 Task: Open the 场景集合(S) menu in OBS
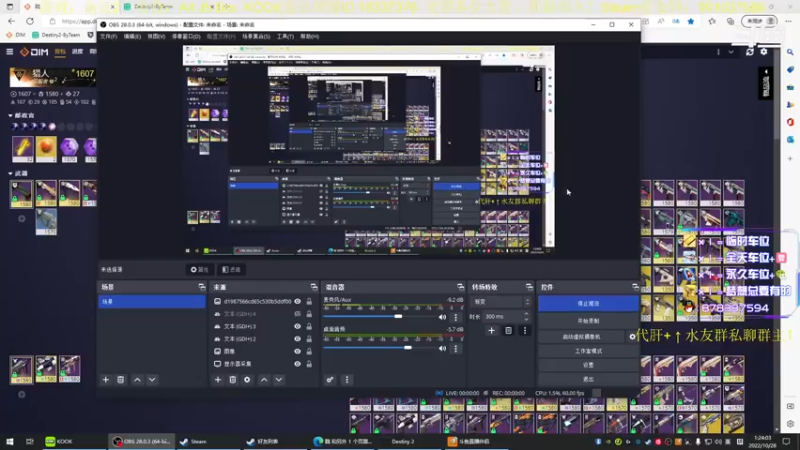coord(256,37)
